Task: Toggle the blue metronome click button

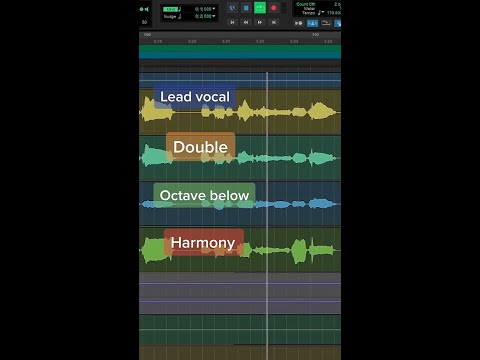Action: [312, 23]
